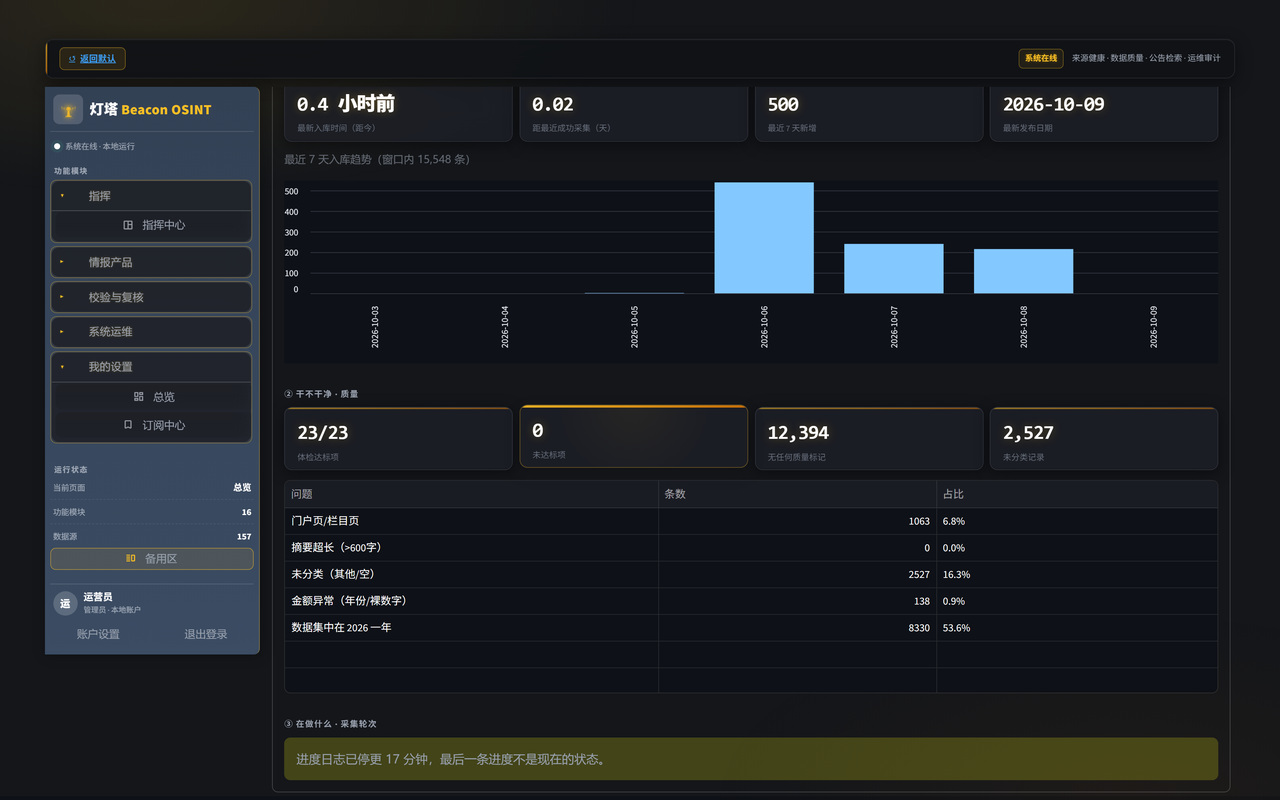Viewport: 1280px width, 800px height.
Task: Click the 金额异常 (年份/裸数字) row
Action: (x=751, y=601)
